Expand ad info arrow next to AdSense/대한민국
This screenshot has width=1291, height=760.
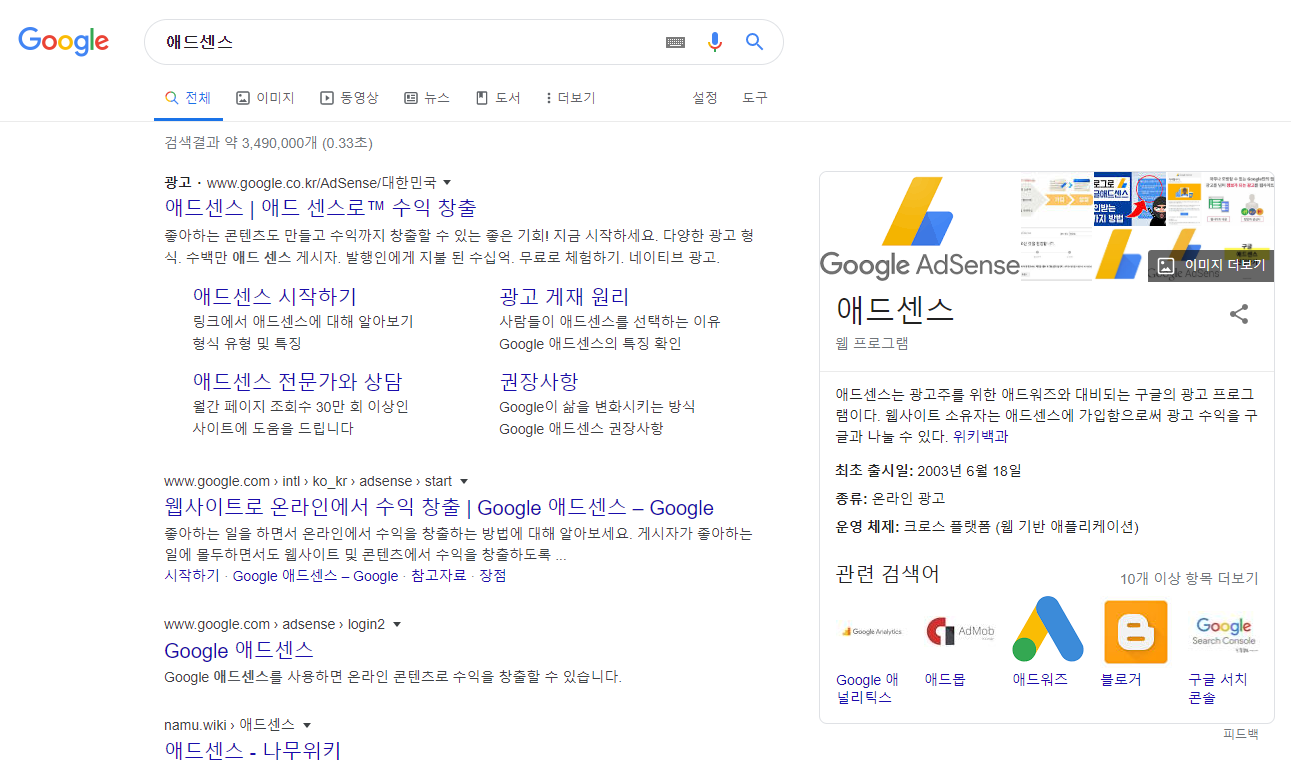[x=447, y=183]
